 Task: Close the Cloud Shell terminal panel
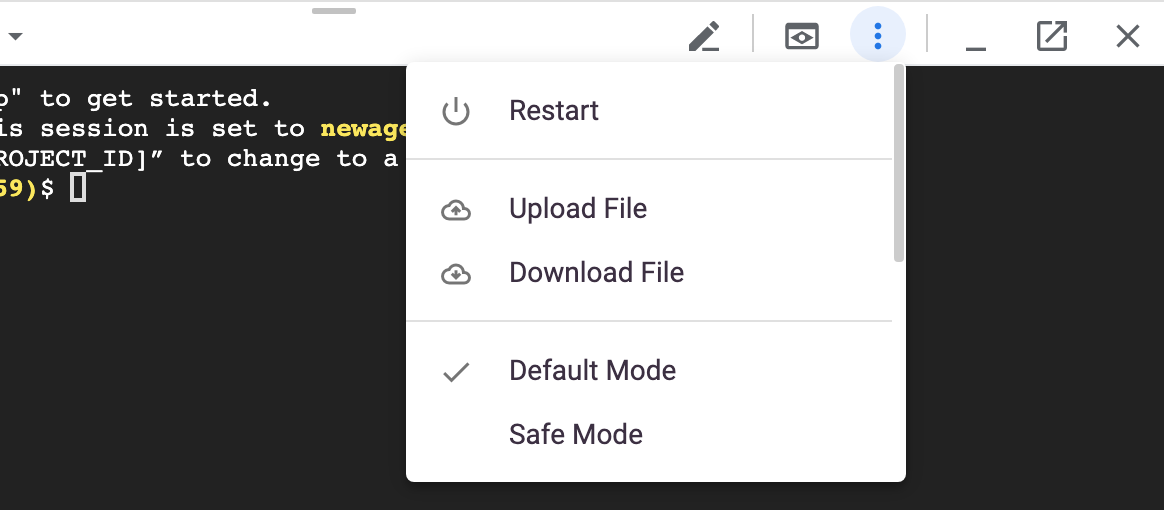[1127, 37]
